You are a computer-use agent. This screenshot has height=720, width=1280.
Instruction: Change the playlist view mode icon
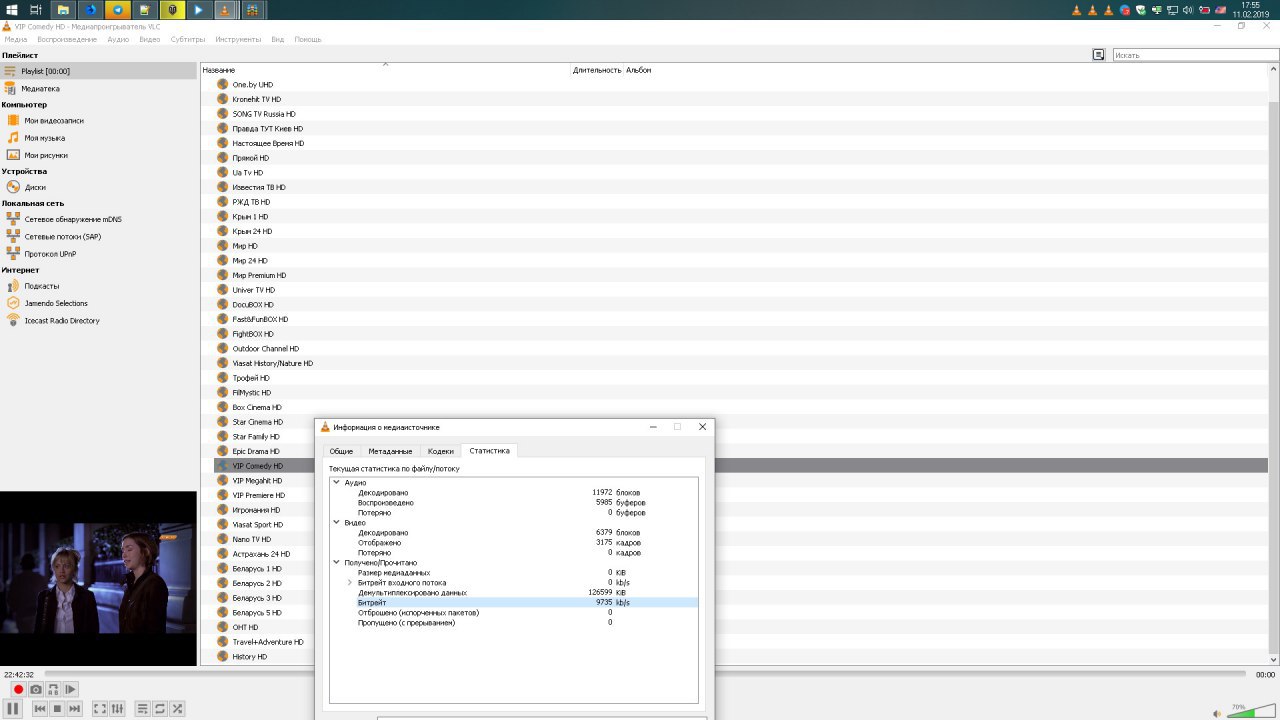1099,55
